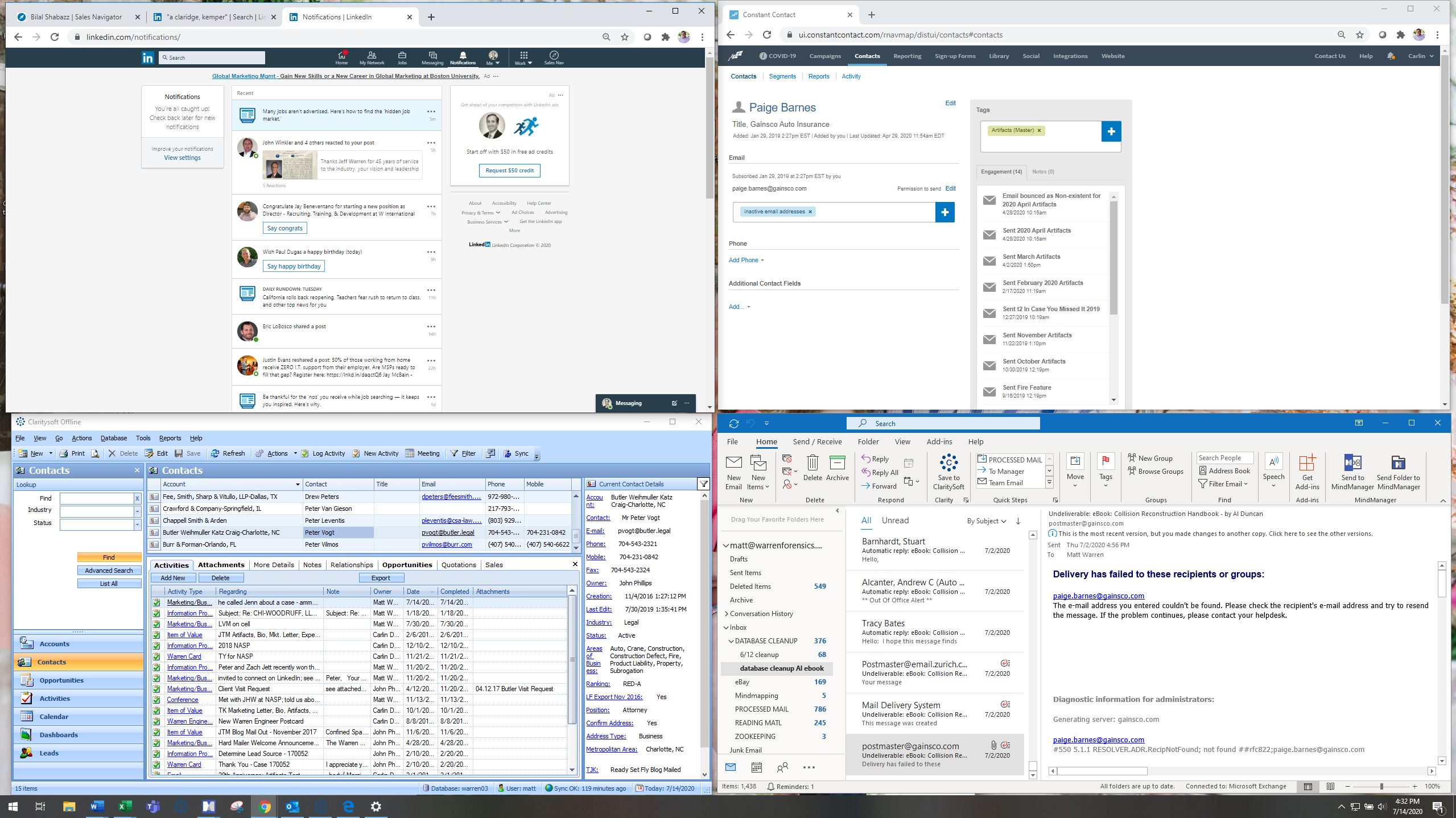Click the Constant Contact notification bell icon
The width and height of the screenshot is (1456, 818).
click(x=1391, y=56)
